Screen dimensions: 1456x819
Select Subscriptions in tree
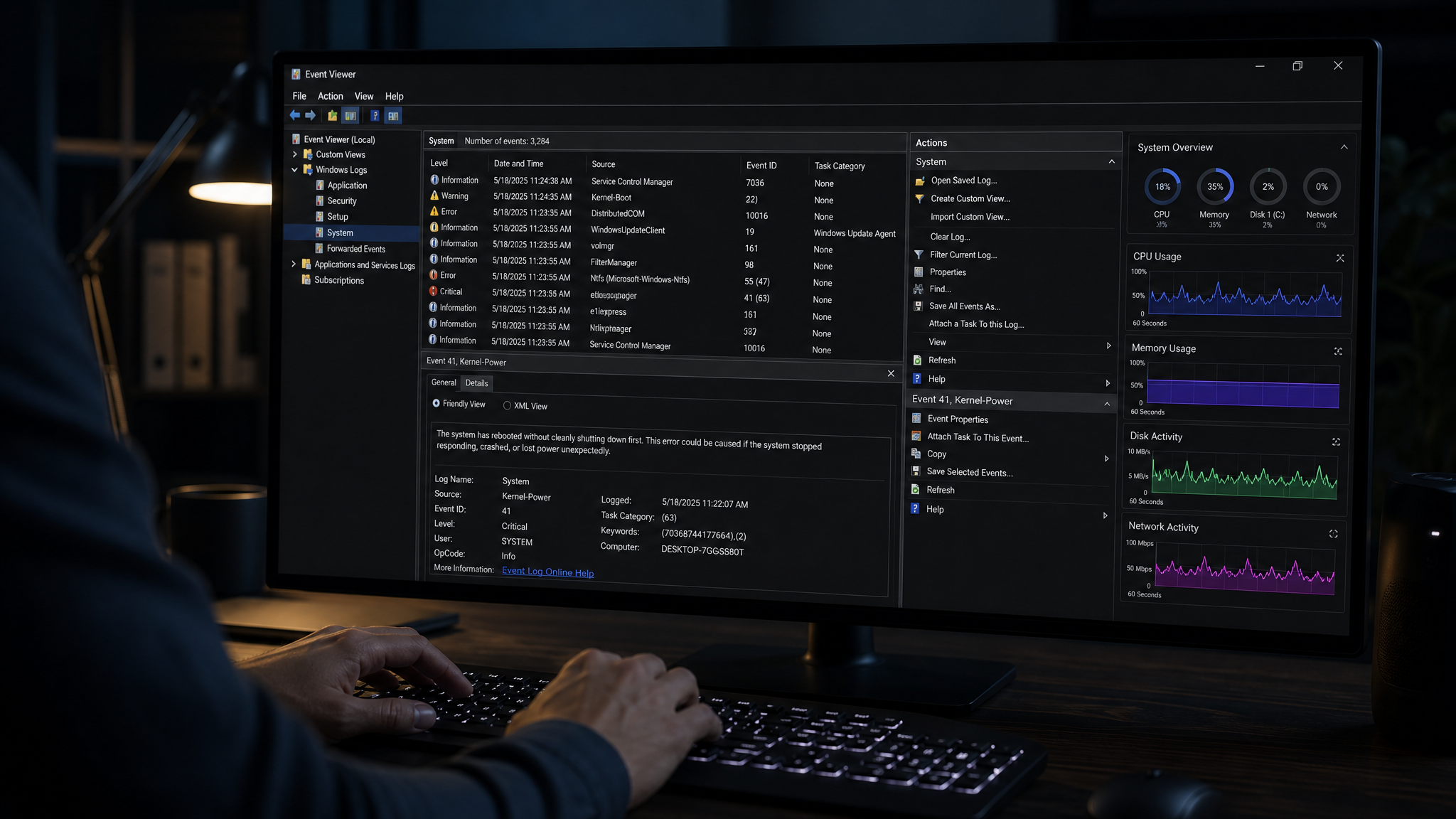pos(338,280)
